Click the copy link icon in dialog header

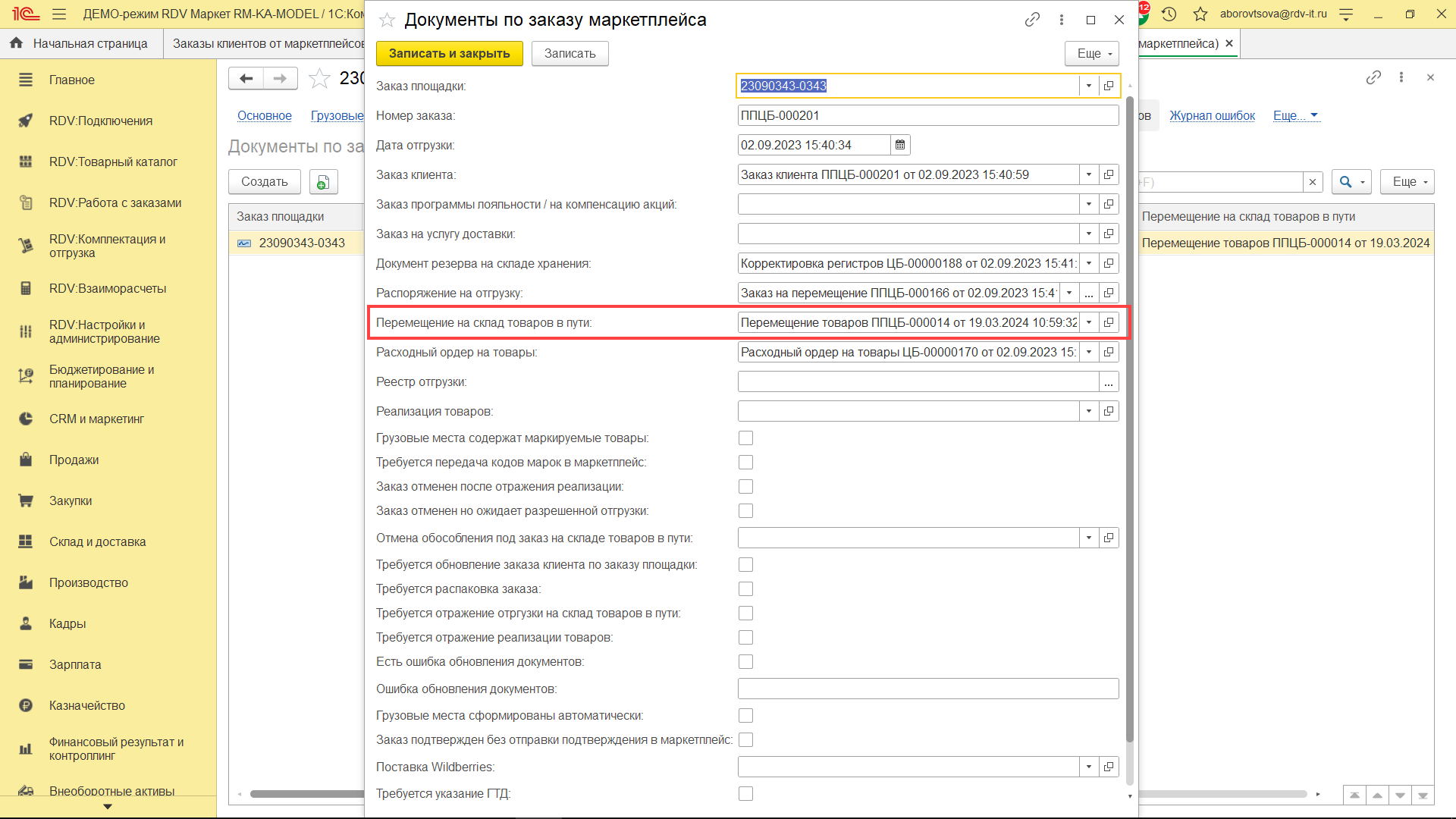tap(1032, 20)
